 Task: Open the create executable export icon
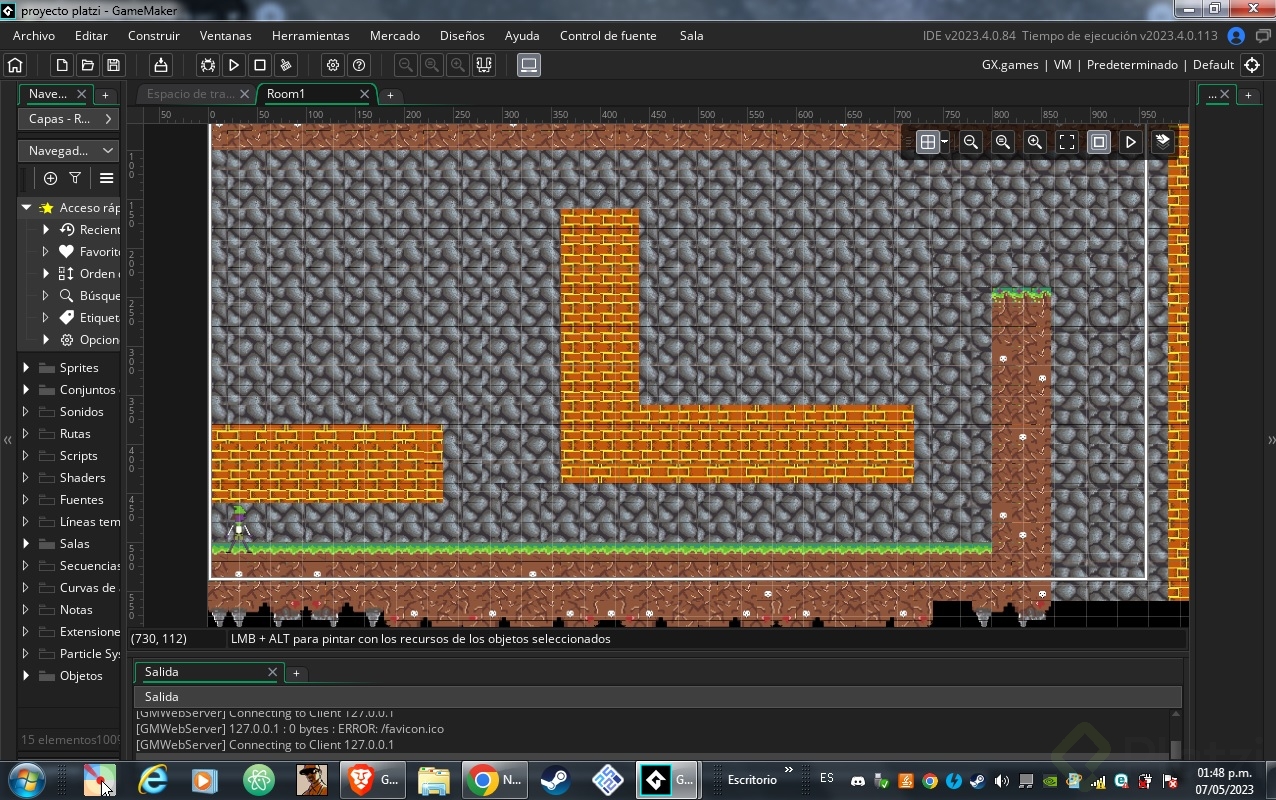click(160, 65)
